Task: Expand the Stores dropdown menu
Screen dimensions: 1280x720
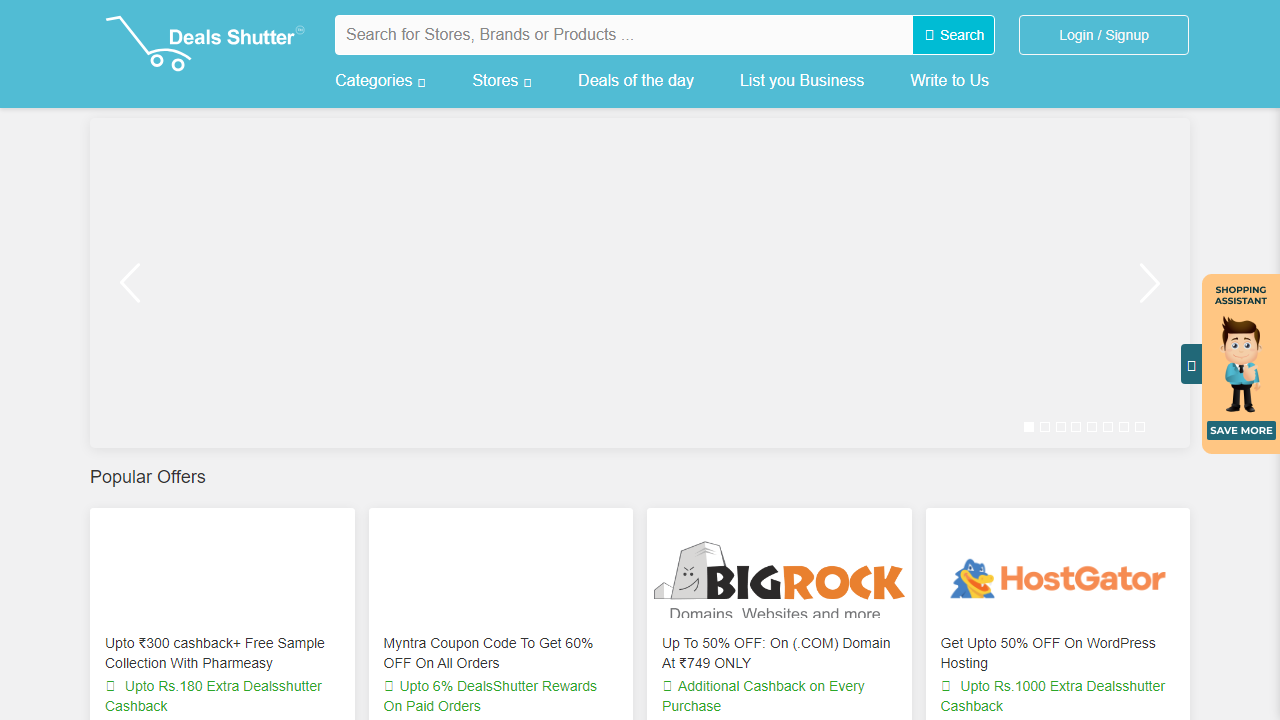Action: (501, 81)
